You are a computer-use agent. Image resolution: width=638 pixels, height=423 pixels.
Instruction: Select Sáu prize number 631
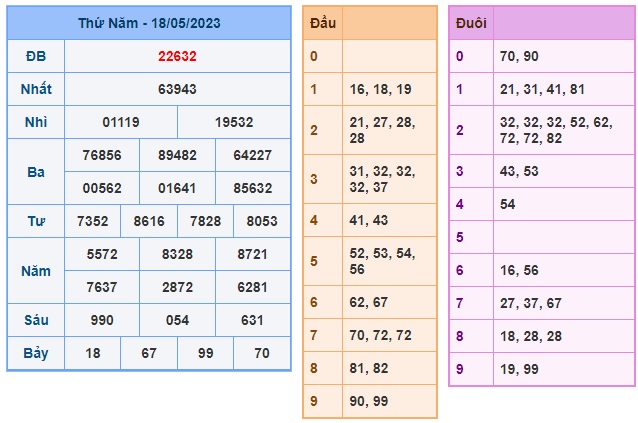pos(253,320)
